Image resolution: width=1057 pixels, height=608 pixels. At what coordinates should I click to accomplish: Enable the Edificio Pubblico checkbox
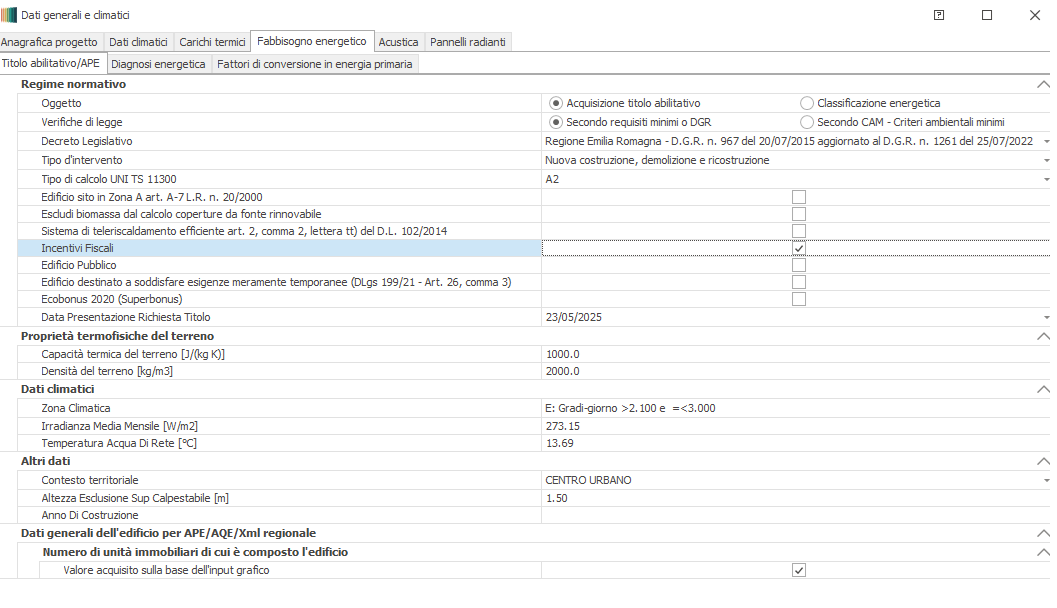click(798, 266)
